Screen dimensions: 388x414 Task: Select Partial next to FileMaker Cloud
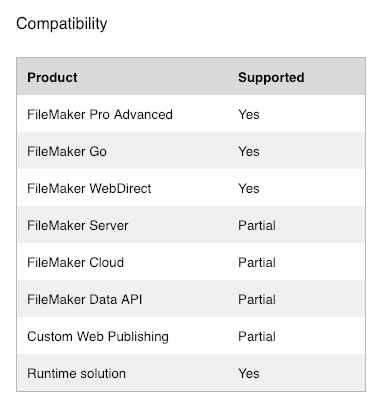click(257, 263)
